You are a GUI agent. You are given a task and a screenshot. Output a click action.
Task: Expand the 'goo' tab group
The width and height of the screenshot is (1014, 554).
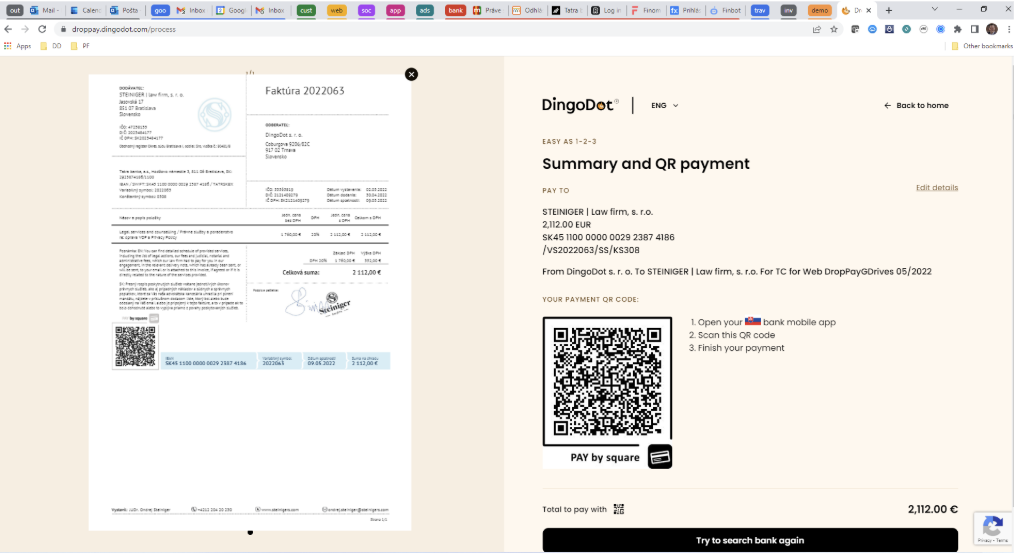pos(160,10)
